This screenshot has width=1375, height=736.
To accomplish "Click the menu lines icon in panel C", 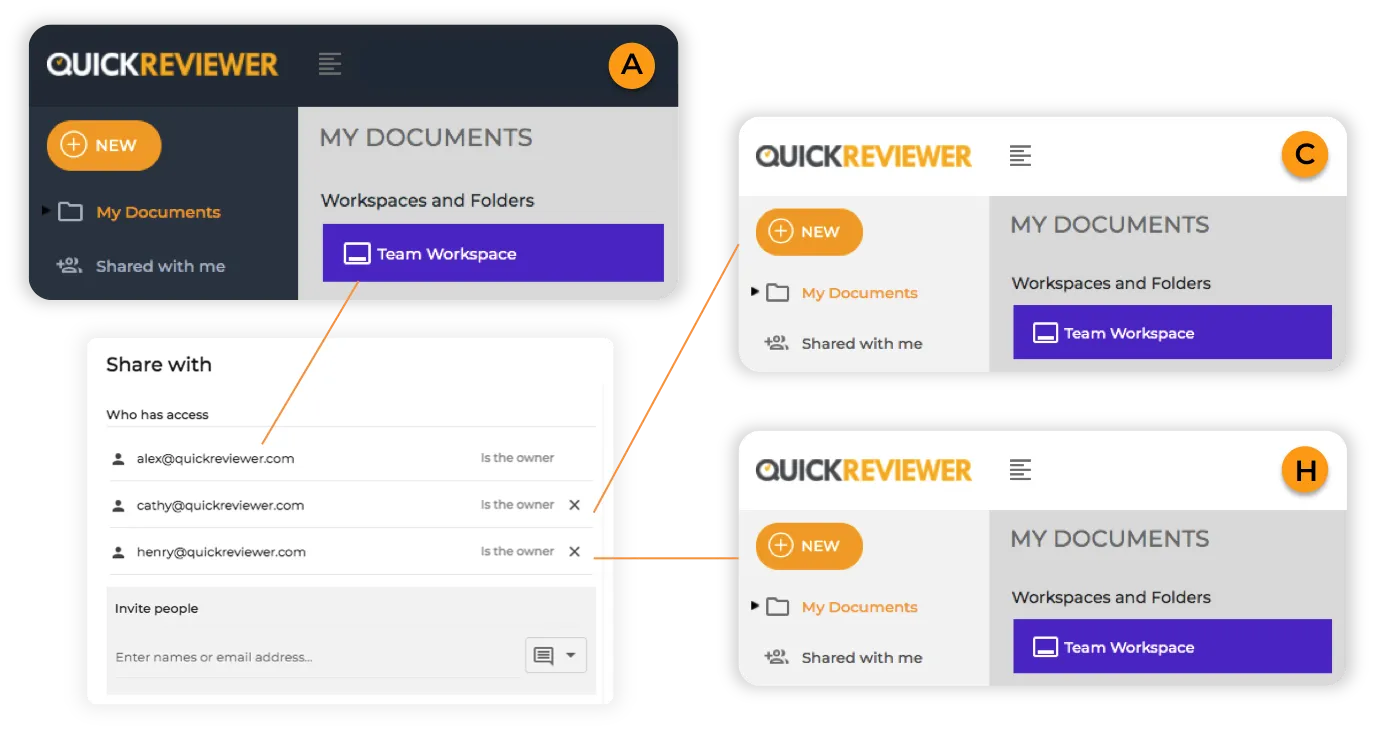I will (1020, 156).
